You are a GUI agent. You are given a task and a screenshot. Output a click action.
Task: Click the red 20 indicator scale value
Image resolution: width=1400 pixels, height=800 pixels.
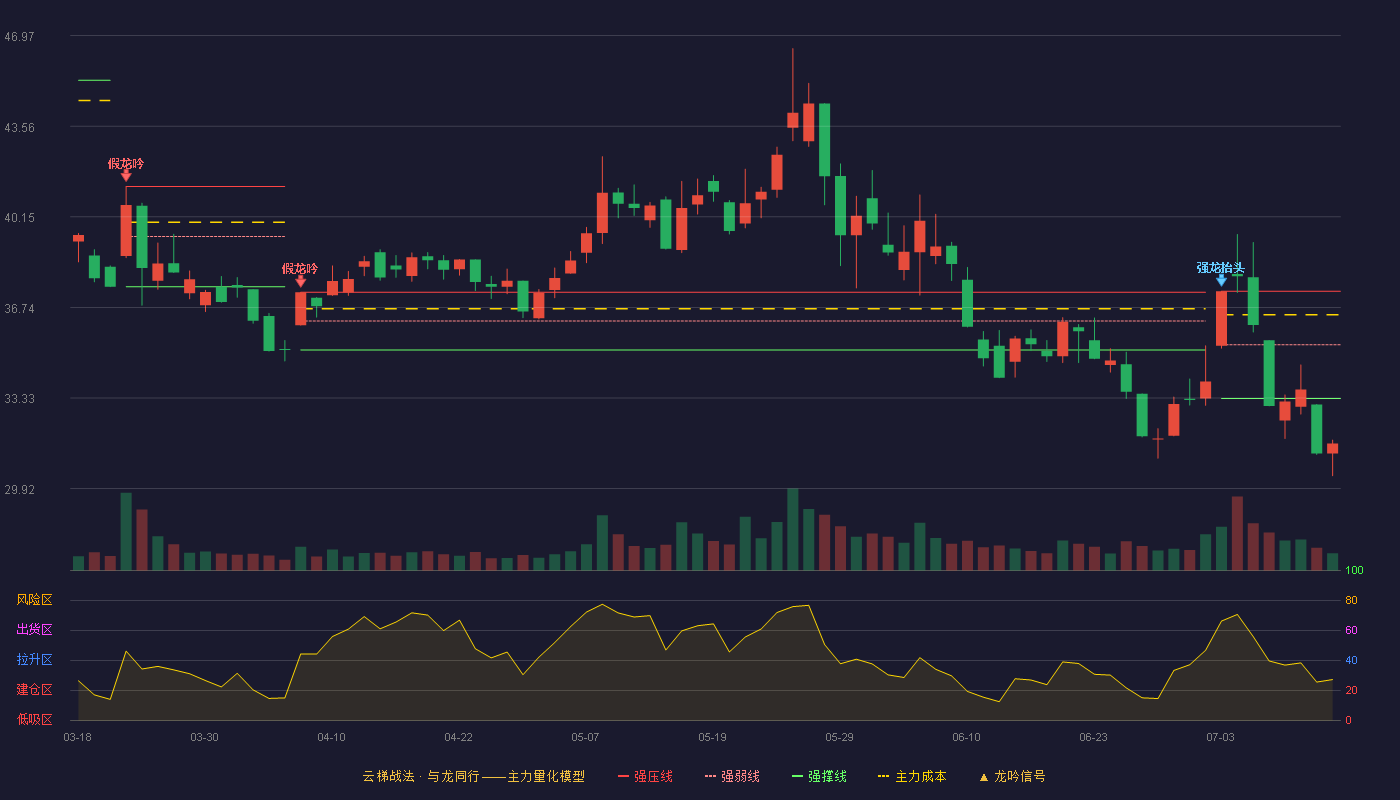[1351, 690]
